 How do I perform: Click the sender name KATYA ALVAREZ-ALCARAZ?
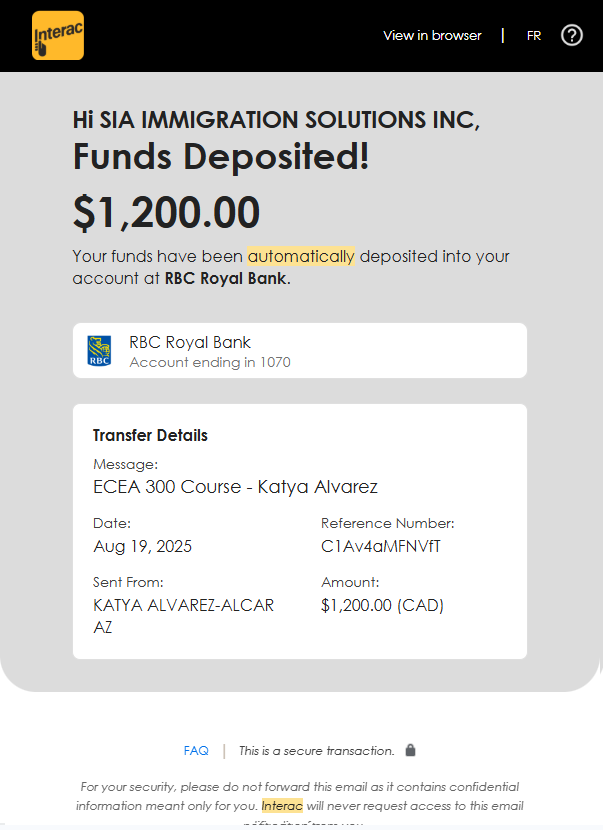183,606
